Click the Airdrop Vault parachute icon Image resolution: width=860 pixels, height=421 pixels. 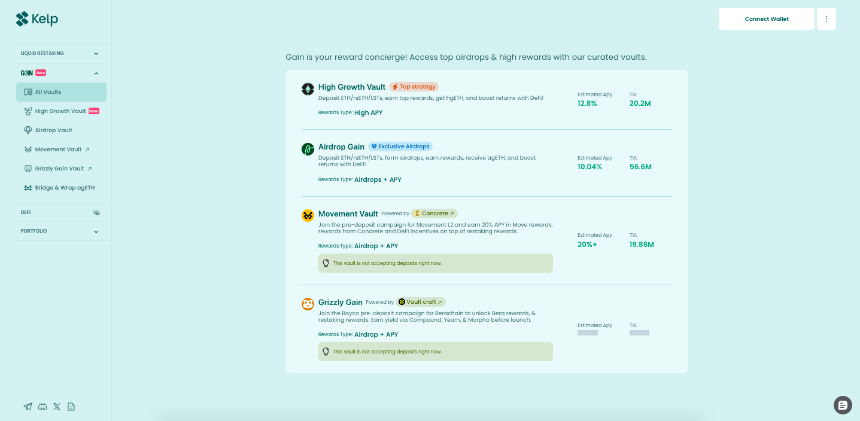pyautogui.click(x=28, y=130)
